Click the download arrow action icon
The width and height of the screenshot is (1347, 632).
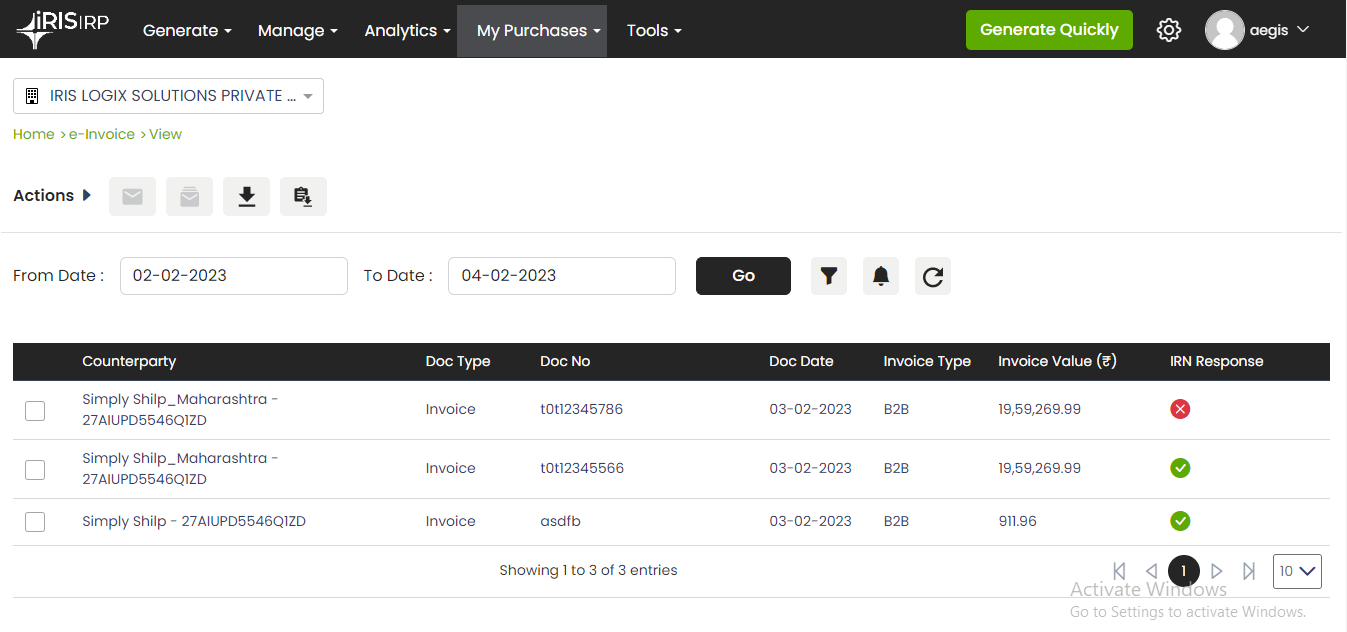(246, 197)
